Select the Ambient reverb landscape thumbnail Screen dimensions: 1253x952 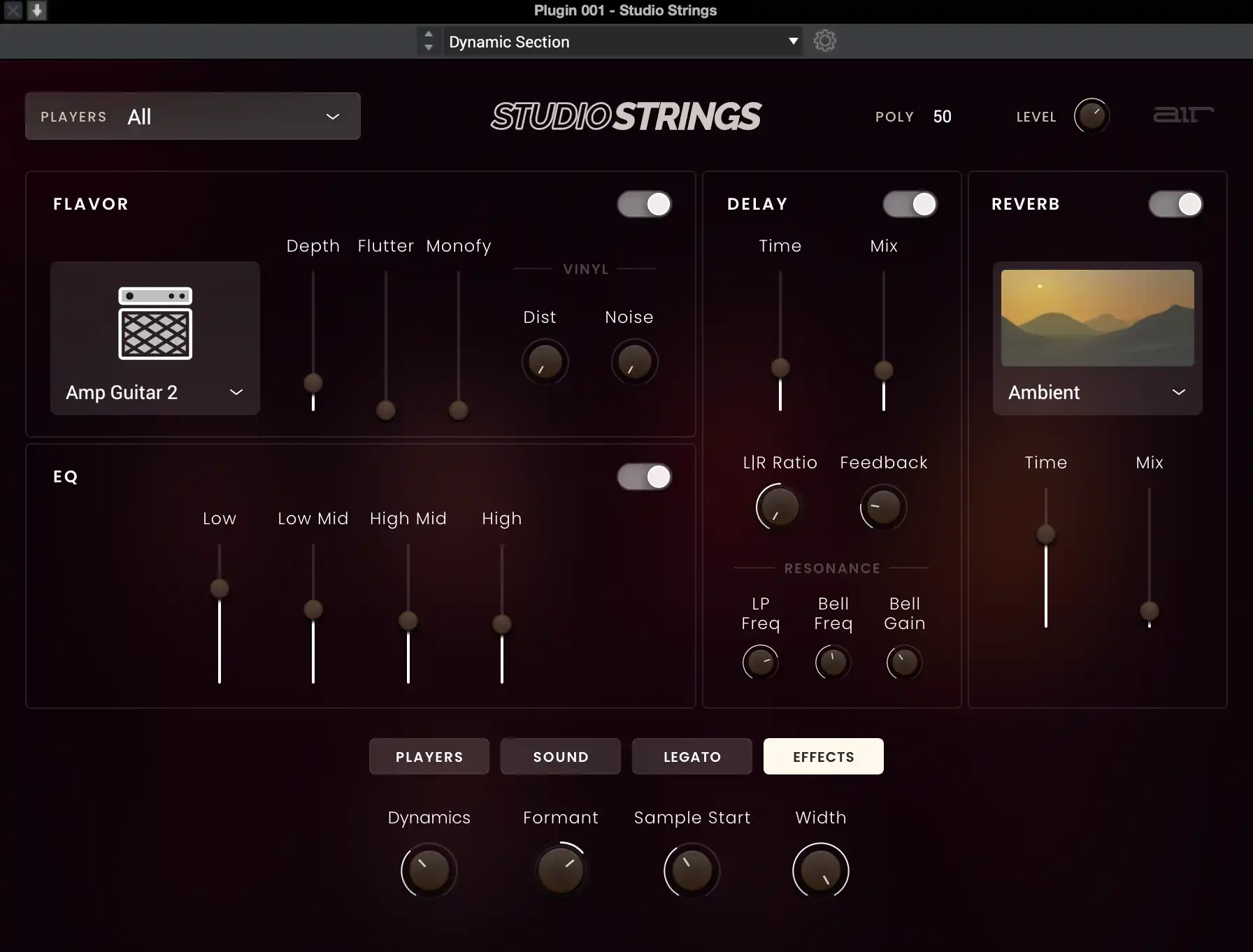pyautogui.click(x=1096, y=317)
